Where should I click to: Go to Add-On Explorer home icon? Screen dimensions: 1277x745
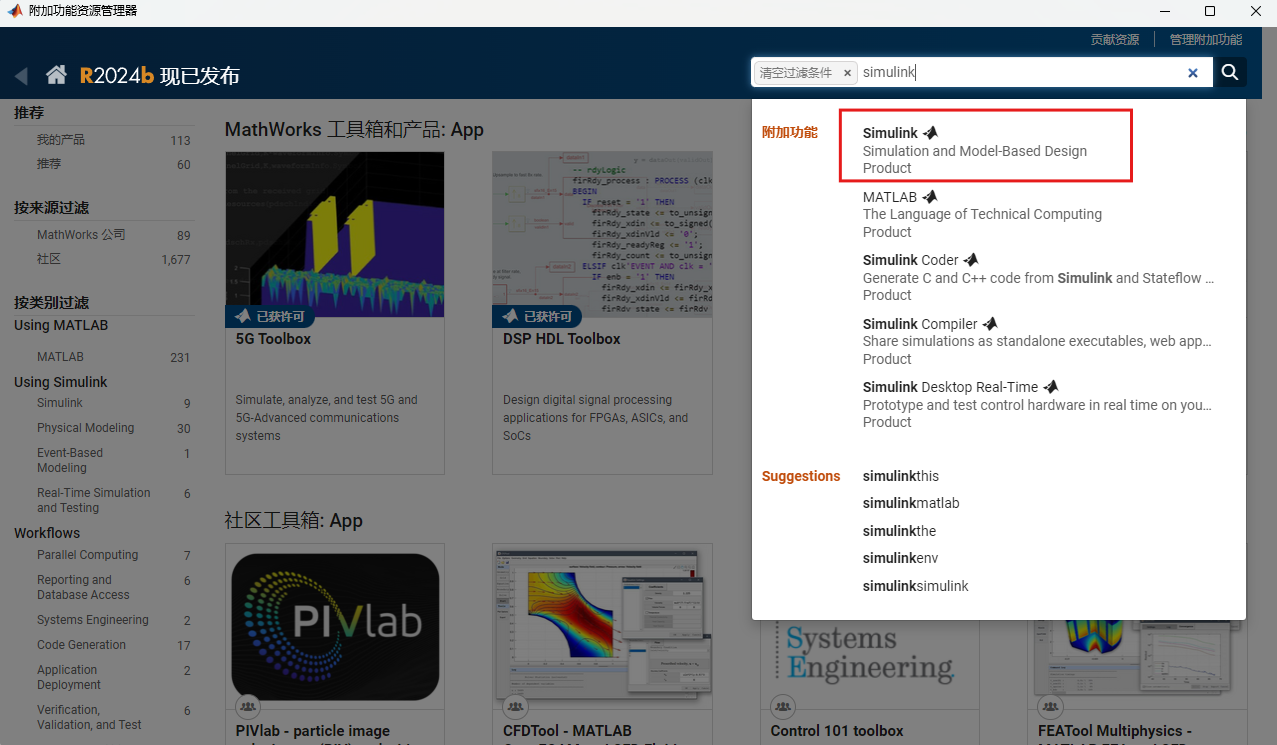(x=57, y=75)
